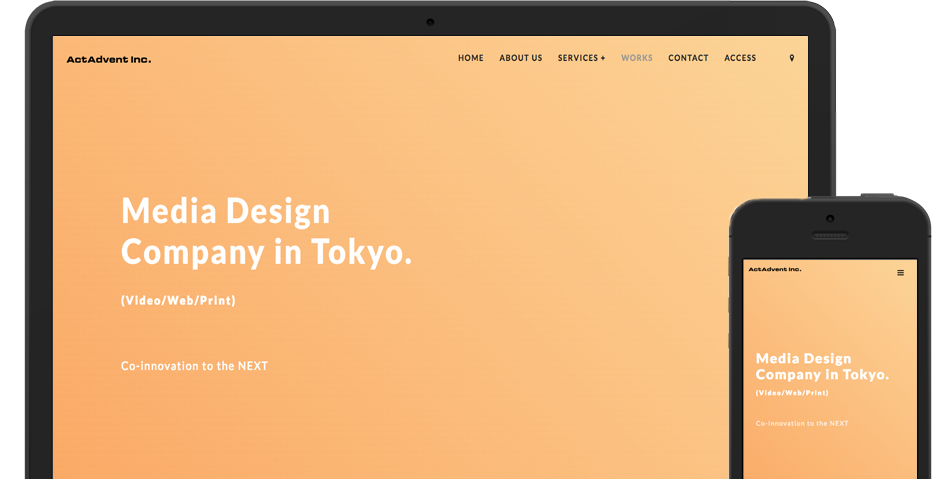Open the hamburger menu on phone mockup
This screenshot has height=479, width=950.
(x=900, y=273)
